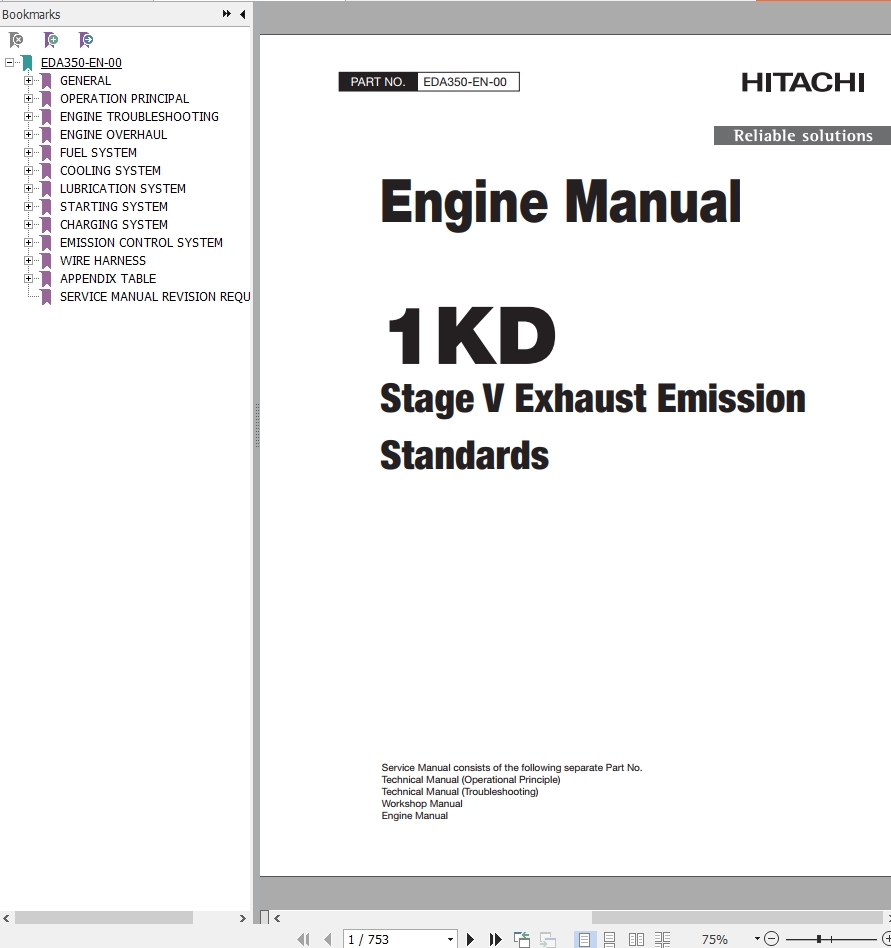Click bookmarks horizontal scrollbar thumb
The image size is (891, 948).
click(103, 918)
